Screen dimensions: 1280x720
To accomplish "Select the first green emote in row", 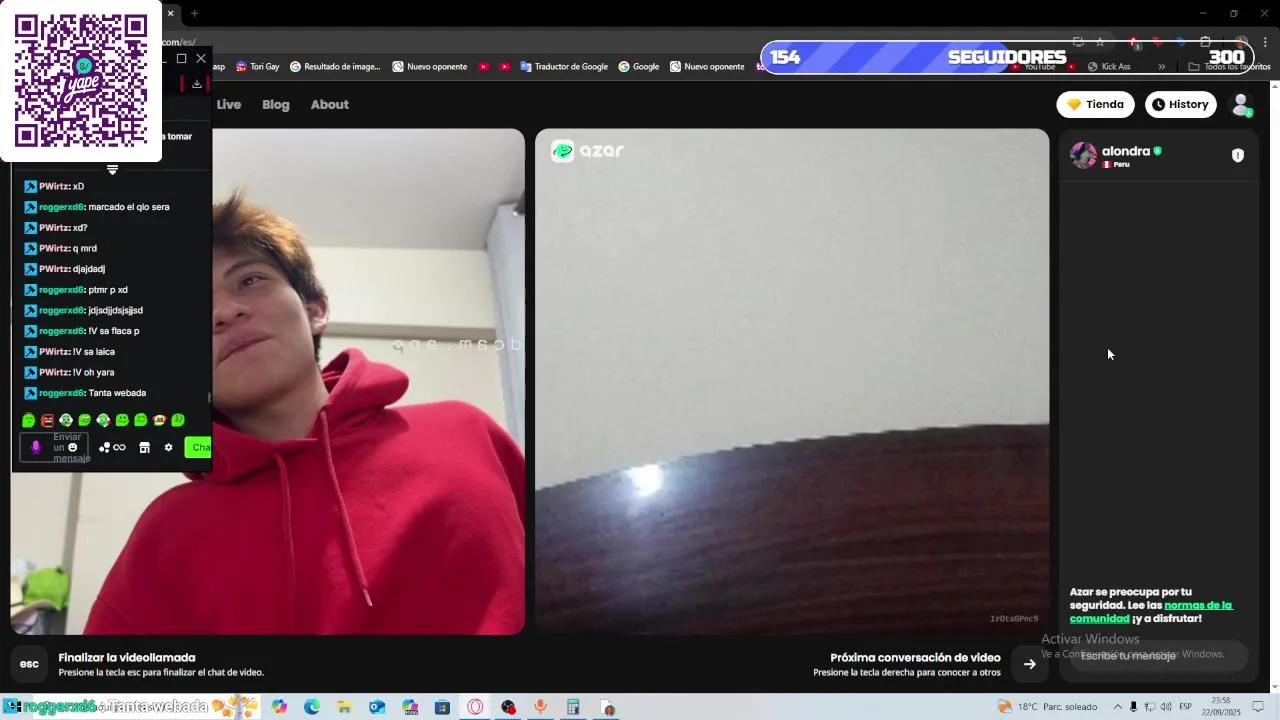I will [28, 420].
